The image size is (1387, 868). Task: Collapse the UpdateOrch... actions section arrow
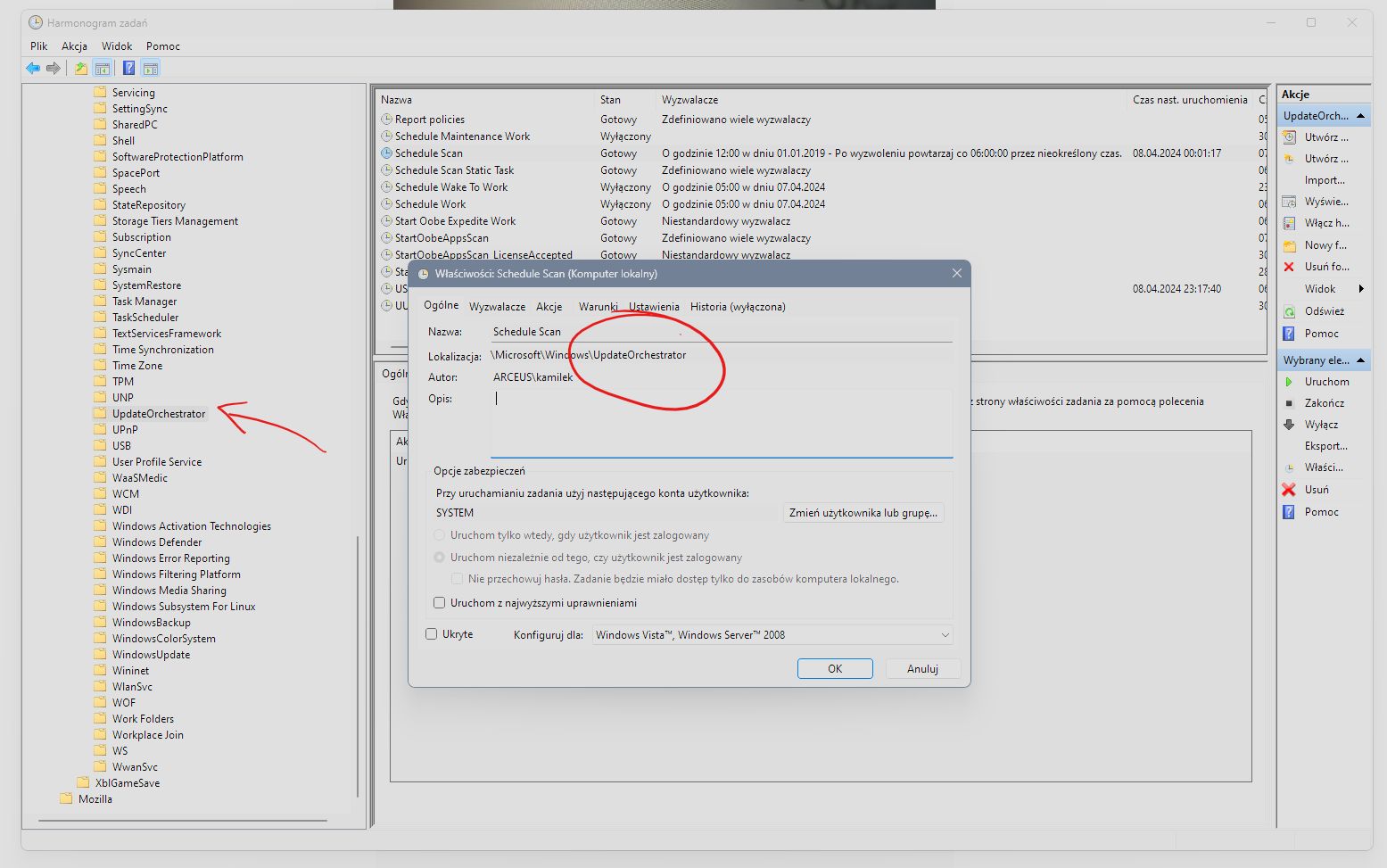click(x=1360, y=116)
